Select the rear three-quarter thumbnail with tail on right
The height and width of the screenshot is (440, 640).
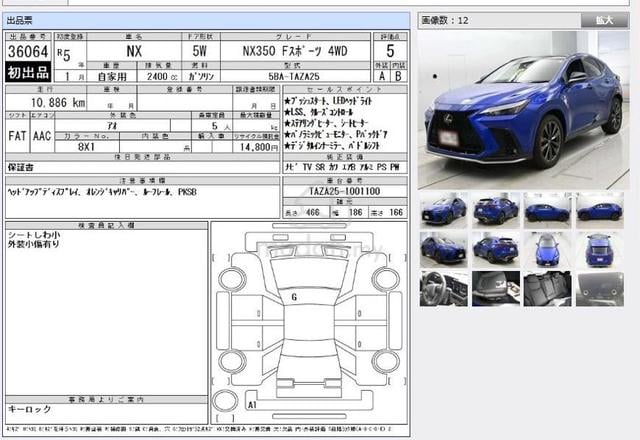tap(496, 250)
